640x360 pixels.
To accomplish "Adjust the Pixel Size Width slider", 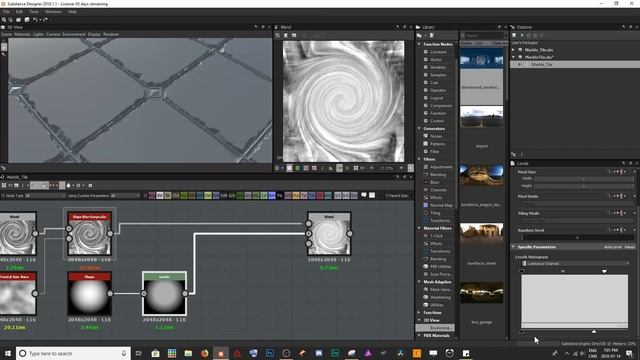I will click(584, 179).
